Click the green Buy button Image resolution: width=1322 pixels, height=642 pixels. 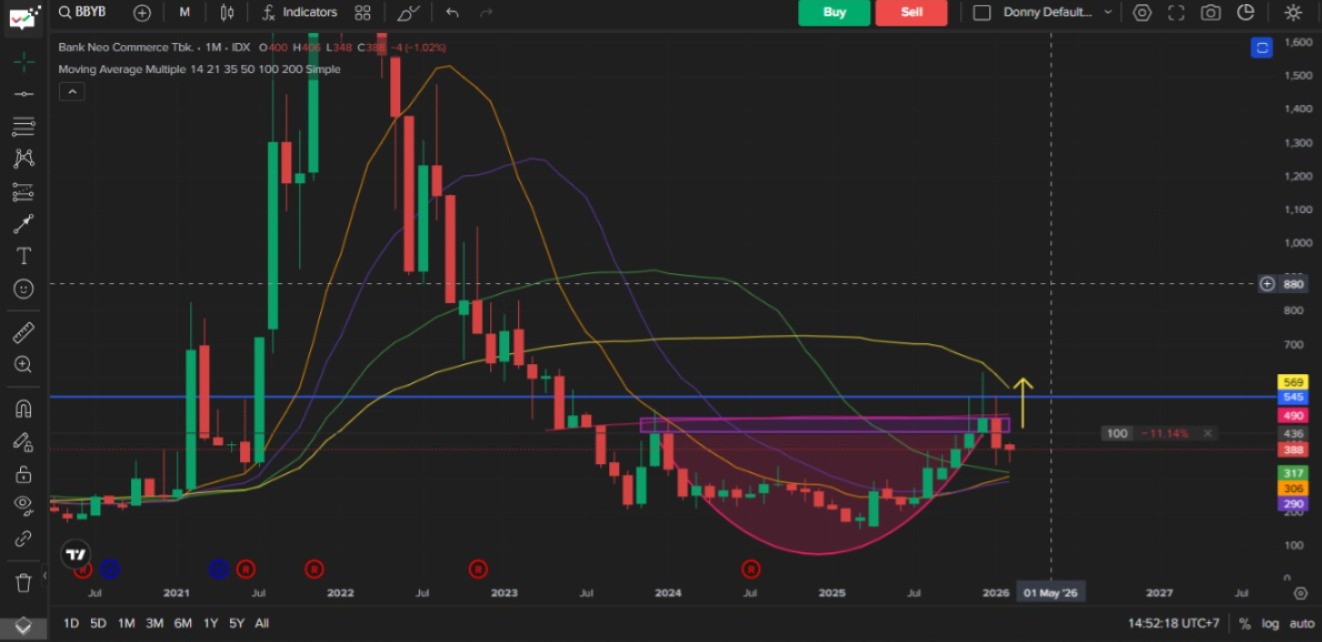point(834,12)
